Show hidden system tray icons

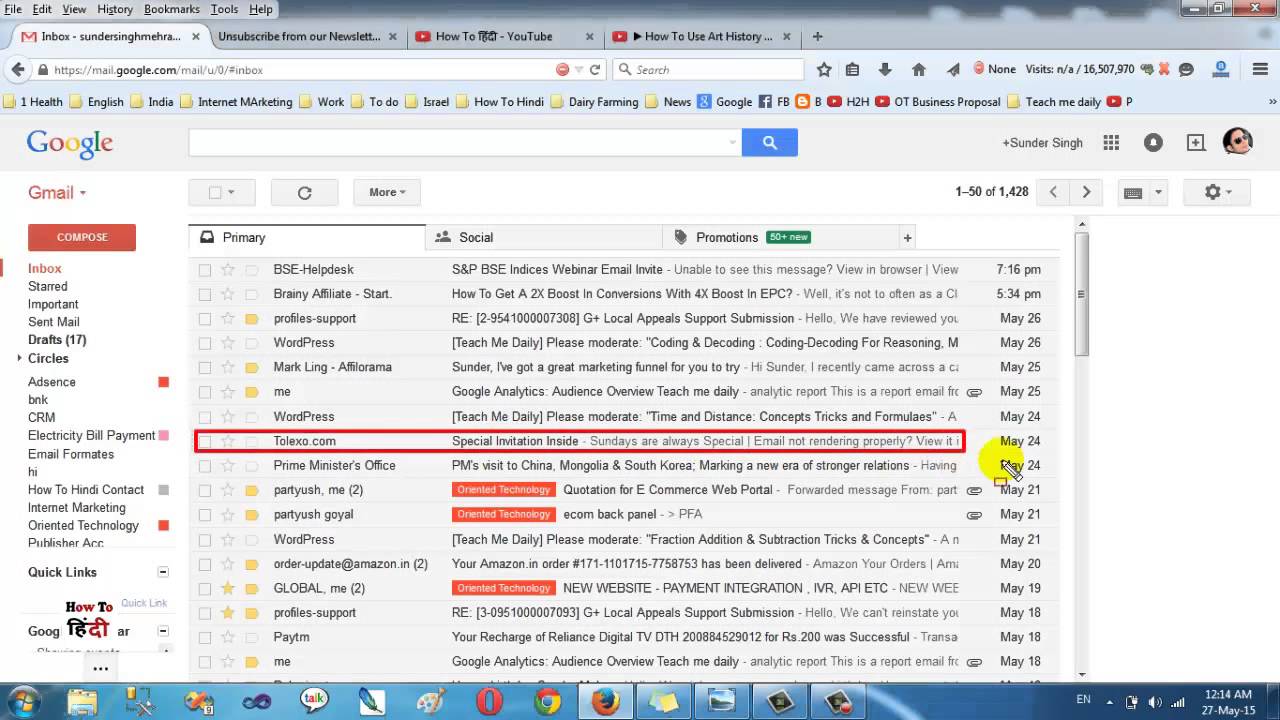click(x=1109, y=702)
